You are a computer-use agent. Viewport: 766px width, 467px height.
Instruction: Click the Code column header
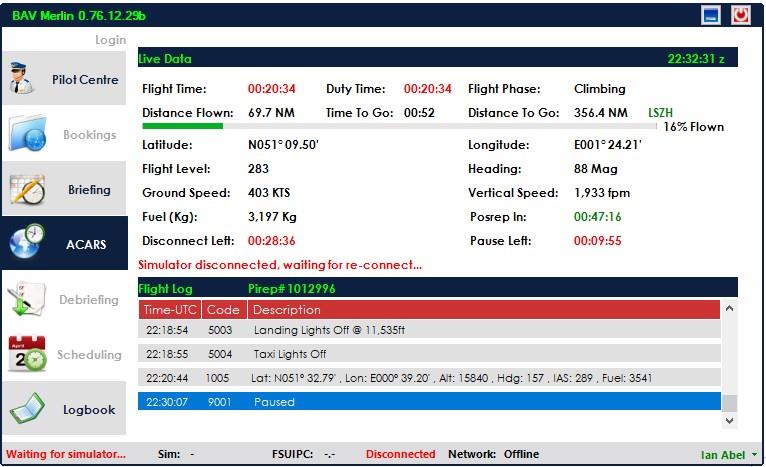[x=223, y=310]
